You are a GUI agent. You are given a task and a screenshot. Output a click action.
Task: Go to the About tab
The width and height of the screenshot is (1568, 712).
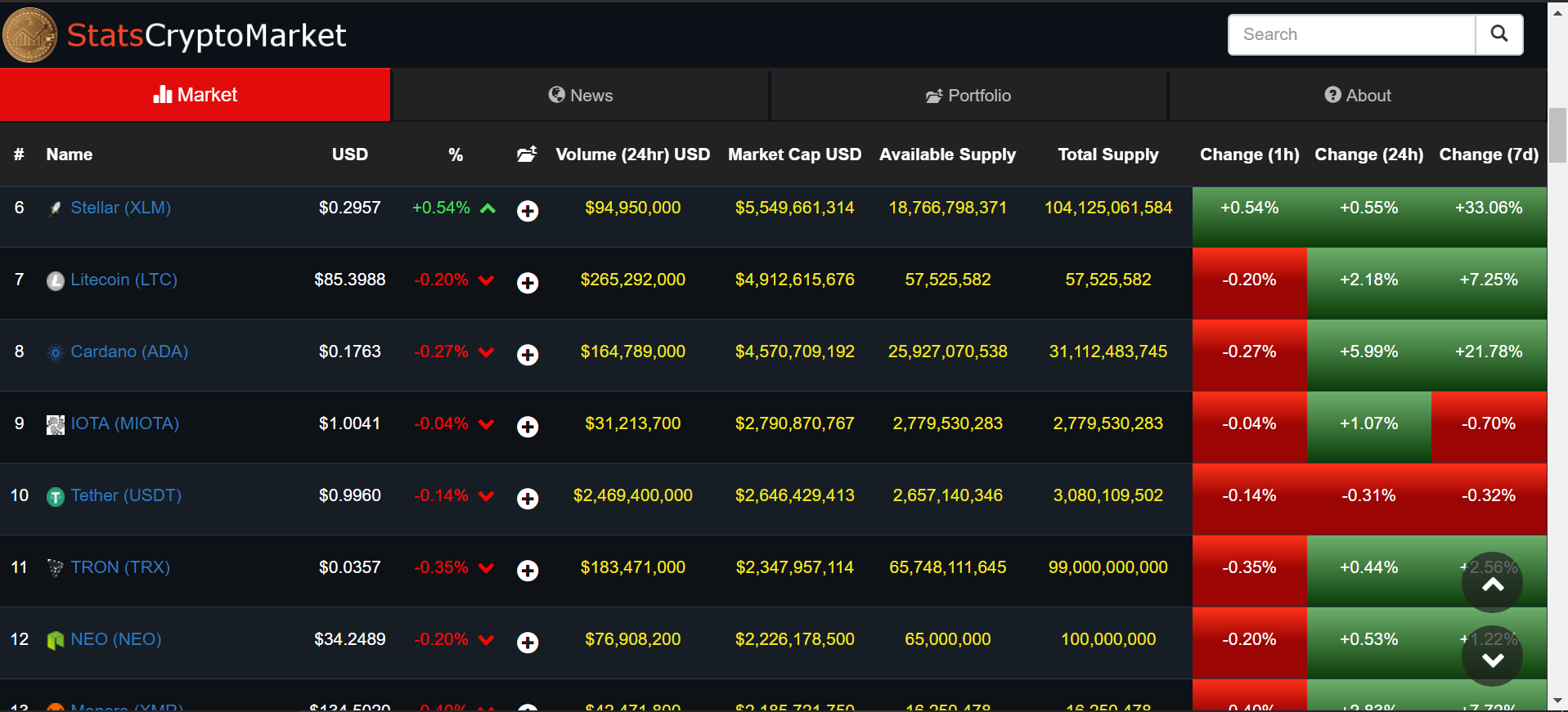1358,96
